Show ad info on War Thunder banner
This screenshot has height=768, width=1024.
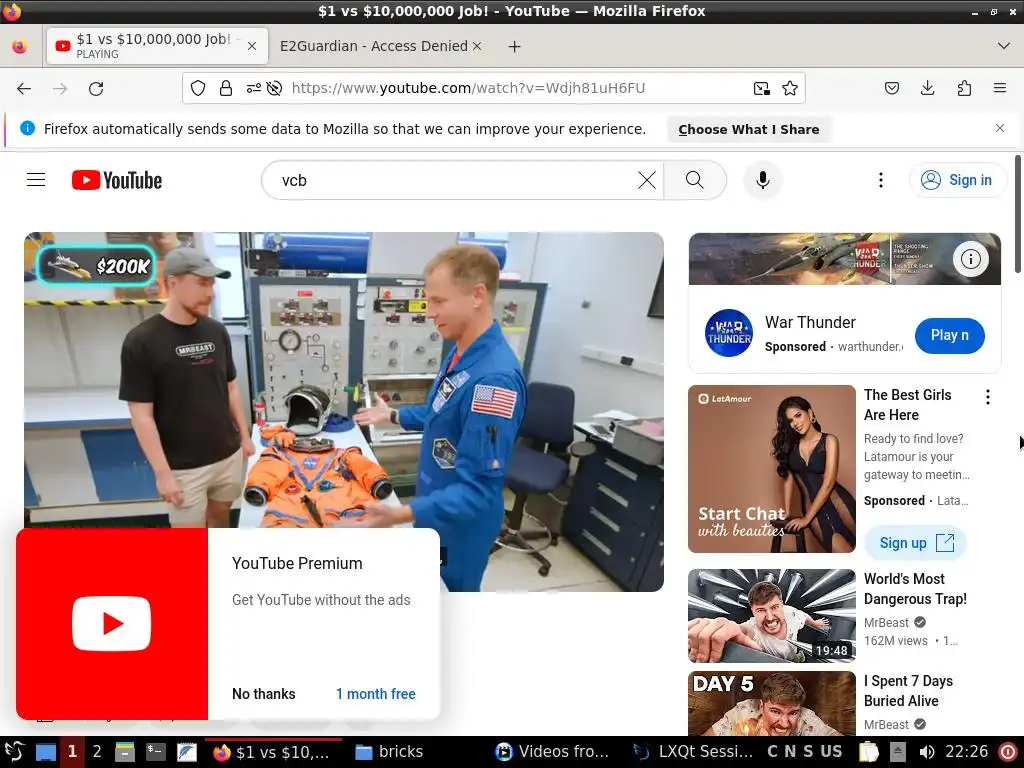[970, 259]
